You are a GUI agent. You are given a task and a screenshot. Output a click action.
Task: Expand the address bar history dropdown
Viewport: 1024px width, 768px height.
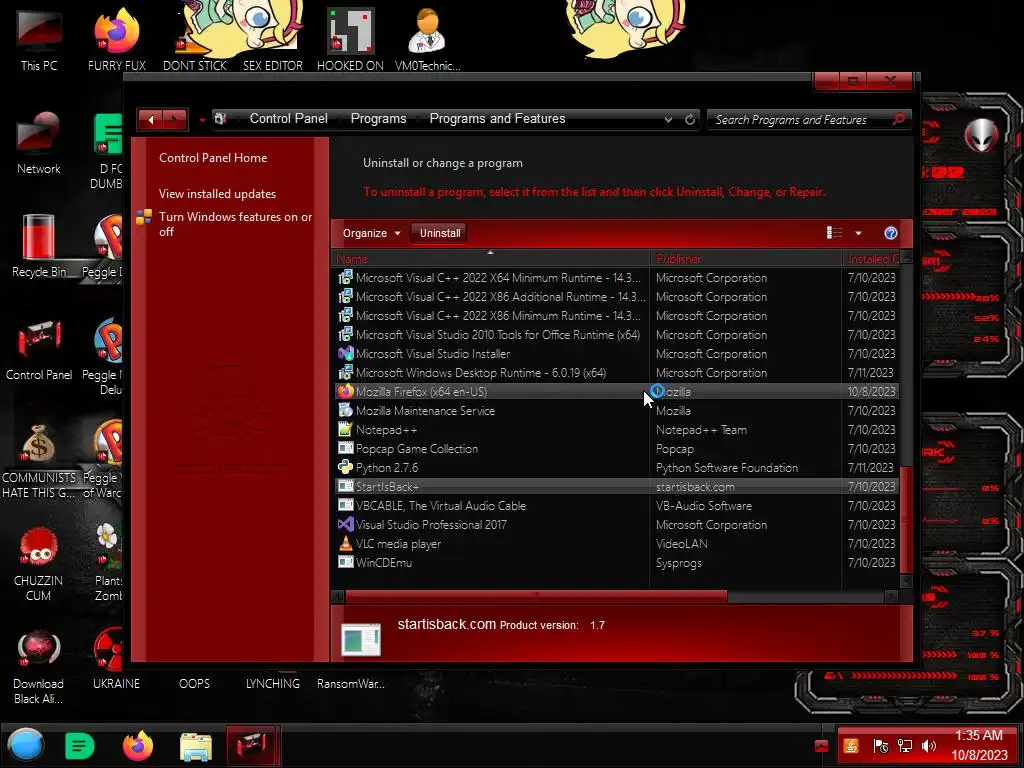coord(668,120)
